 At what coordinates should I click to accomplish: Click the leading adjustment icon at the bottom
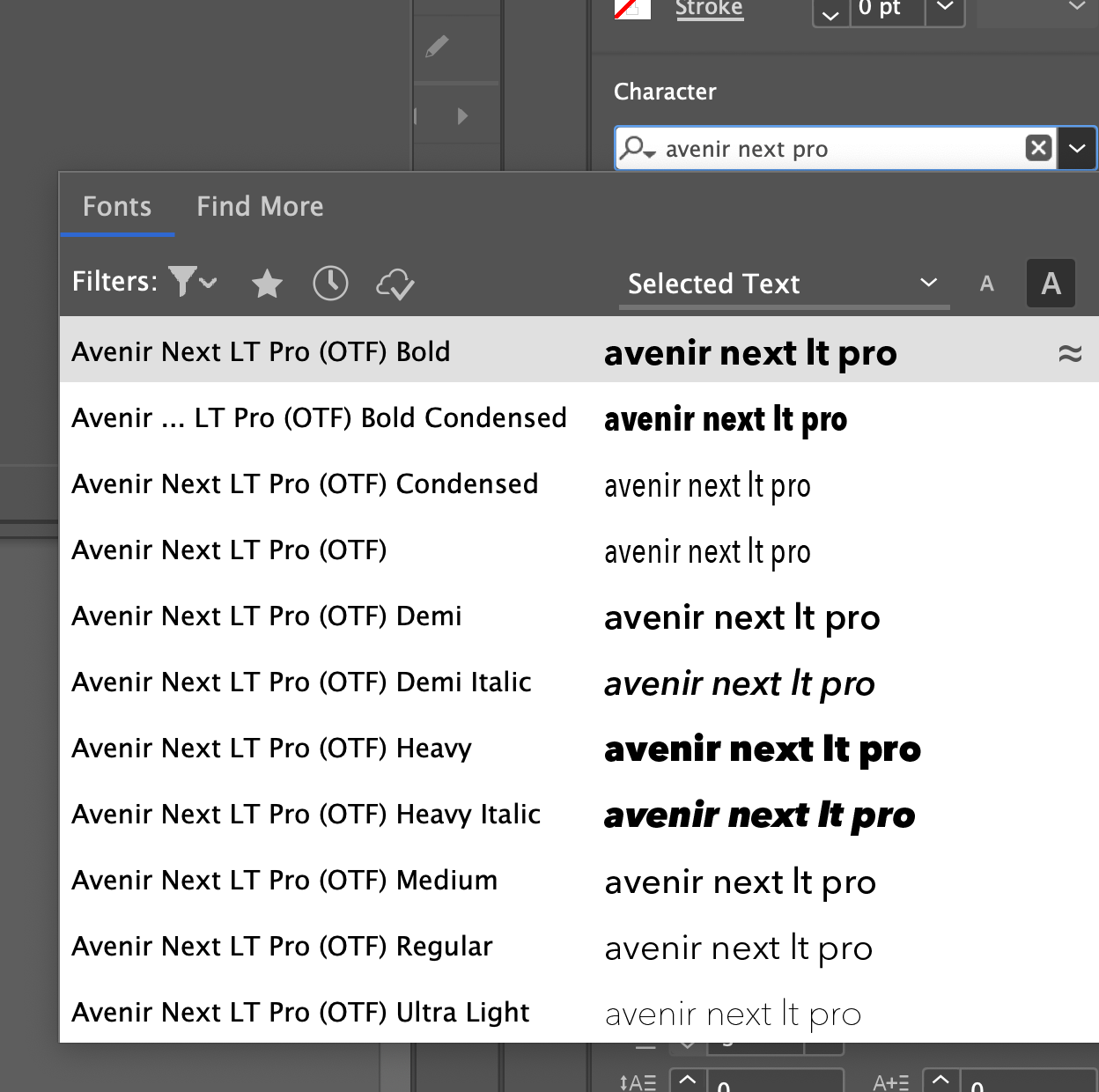[x=636, y=1081]
